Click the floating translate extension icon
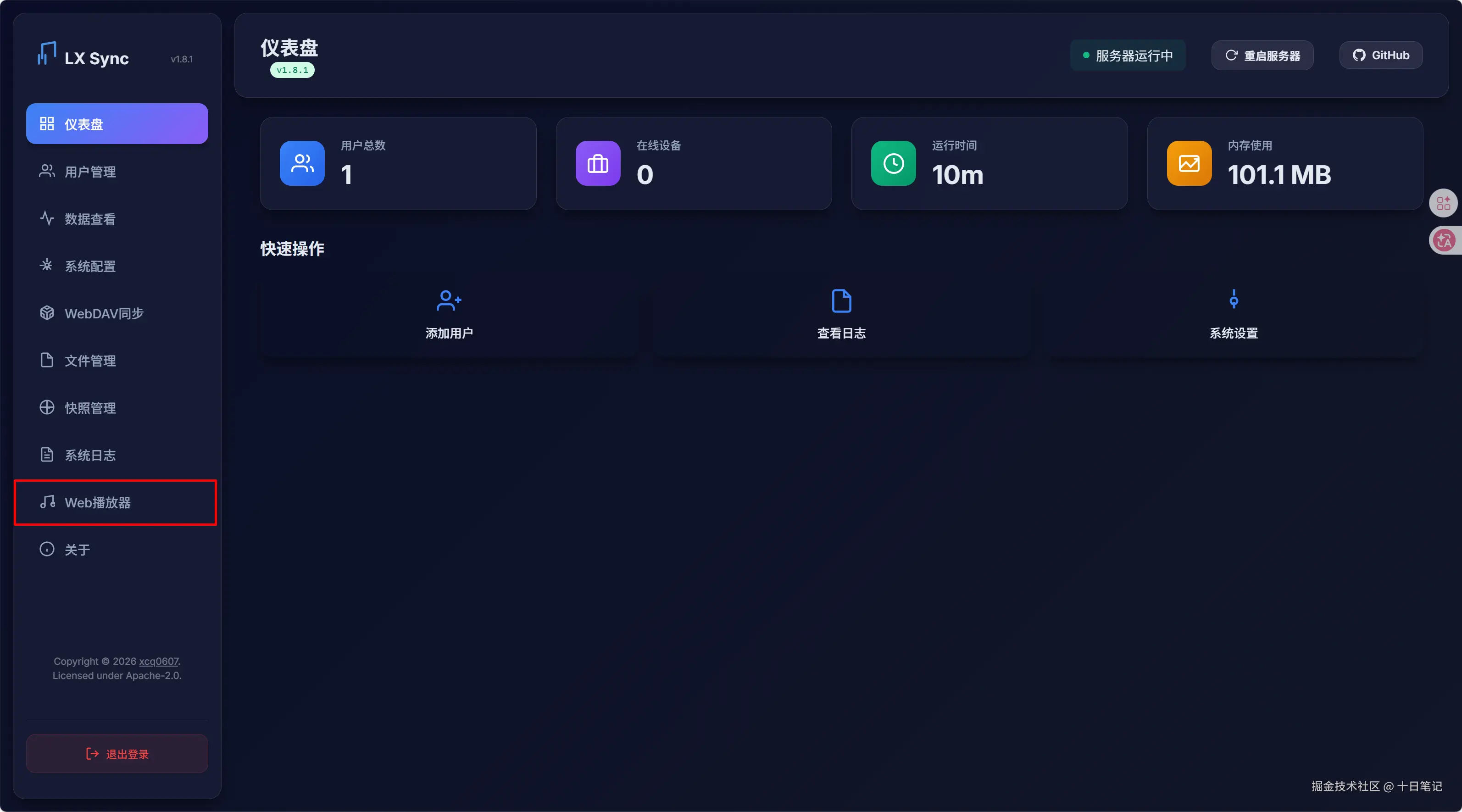Viewport: 1462px width, 812px height. point(1445,240)
